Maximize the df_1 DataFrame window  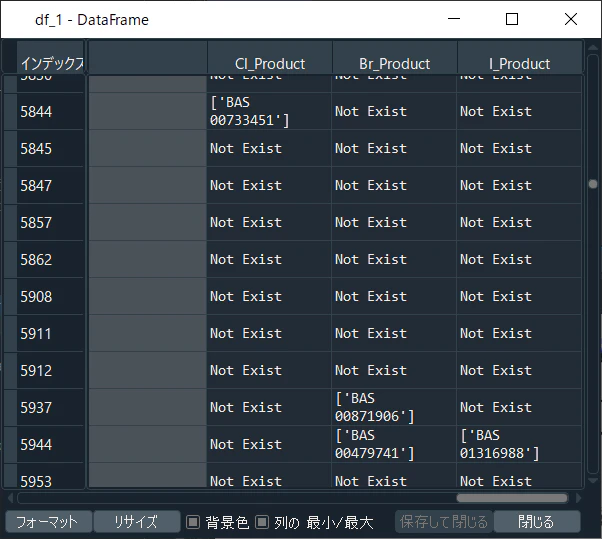[512, 18]
